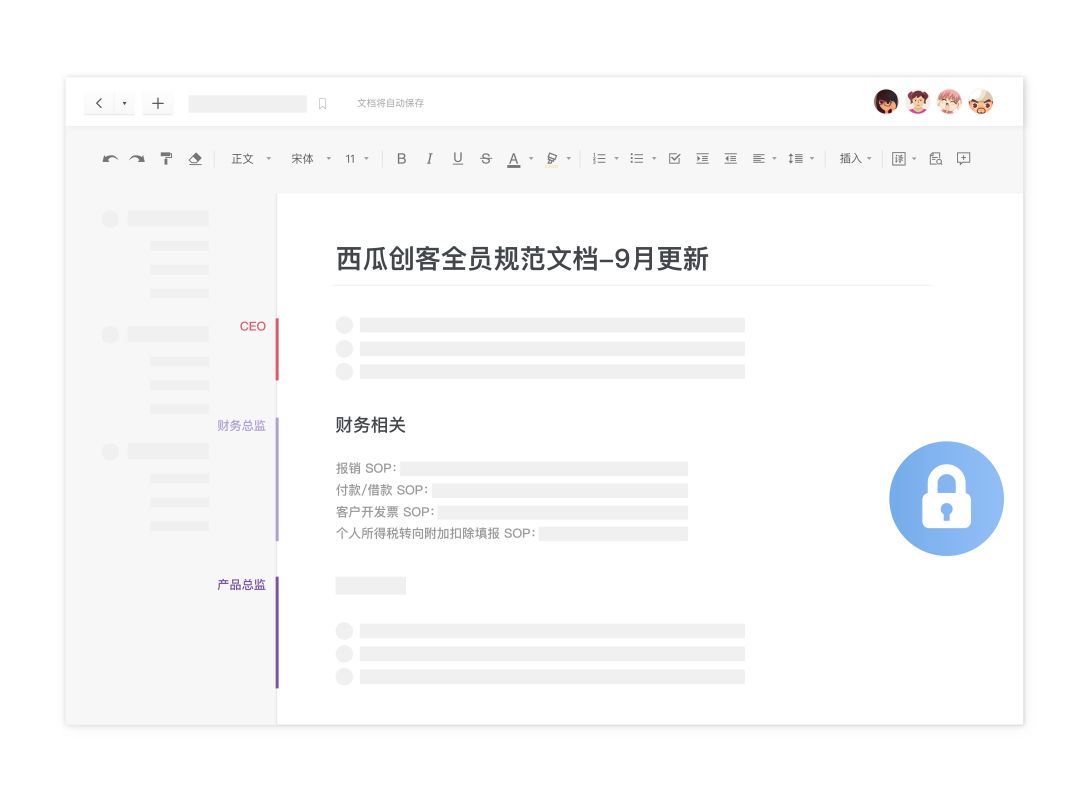Click the 付款/借款 SOP line

511,490
